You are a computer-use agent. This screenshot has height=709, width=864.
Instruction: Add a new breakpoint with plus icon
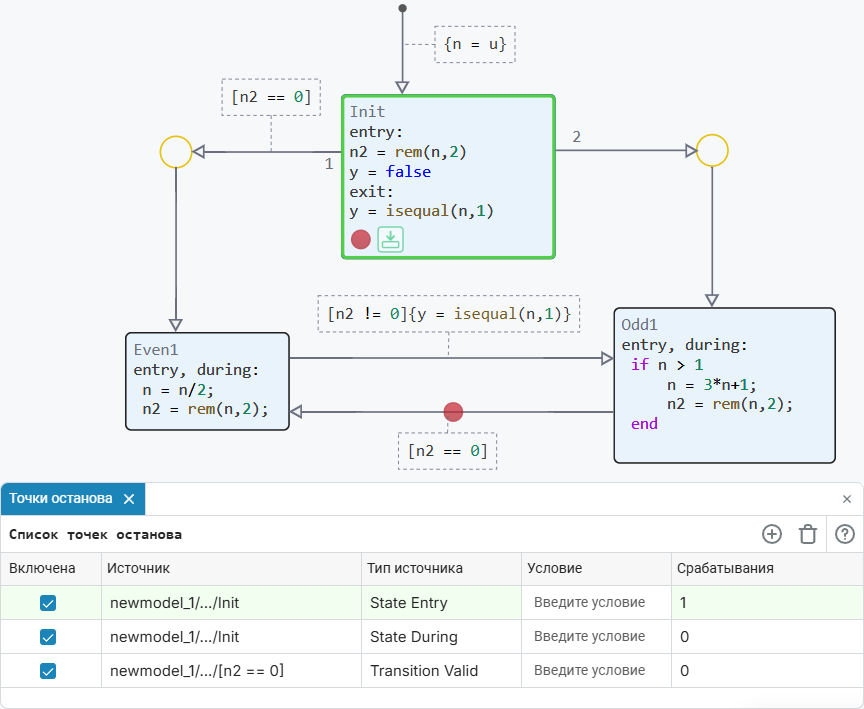coord(771,534)
